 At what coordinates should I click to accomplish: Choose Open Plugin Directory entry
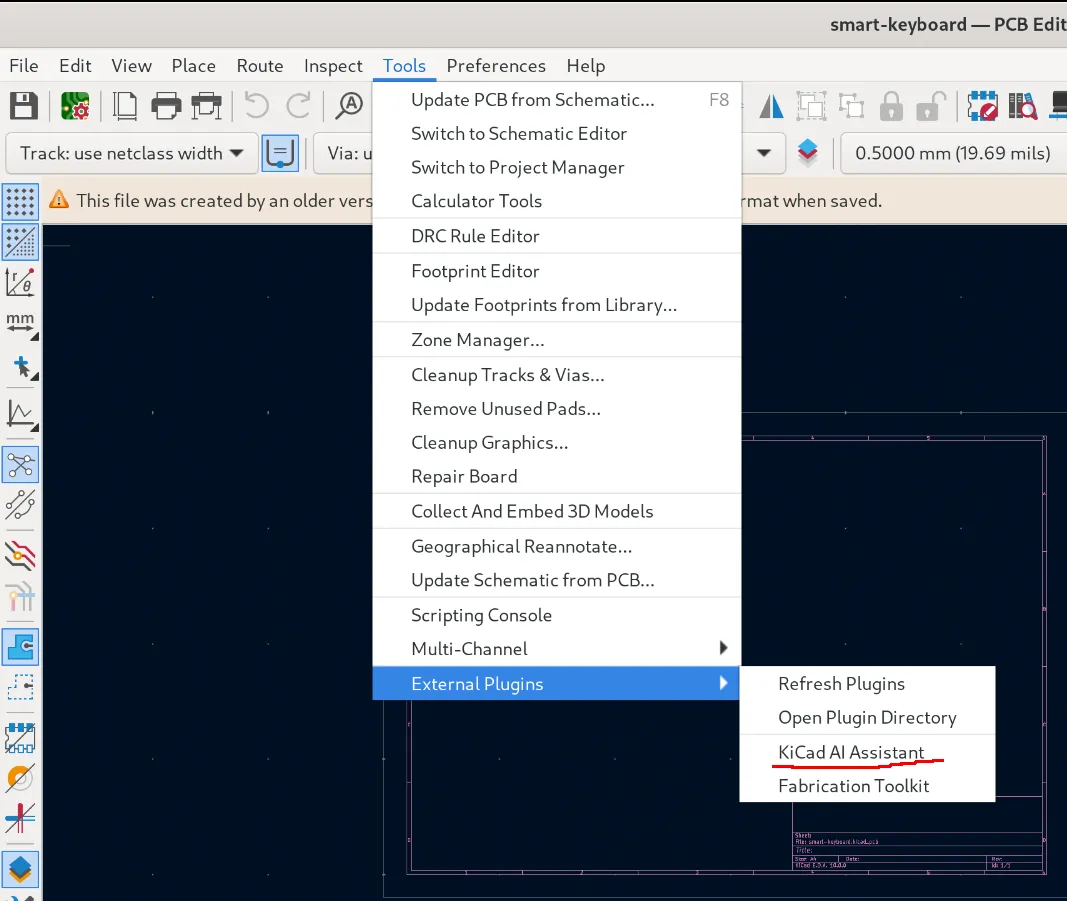[x=867, y=717]
